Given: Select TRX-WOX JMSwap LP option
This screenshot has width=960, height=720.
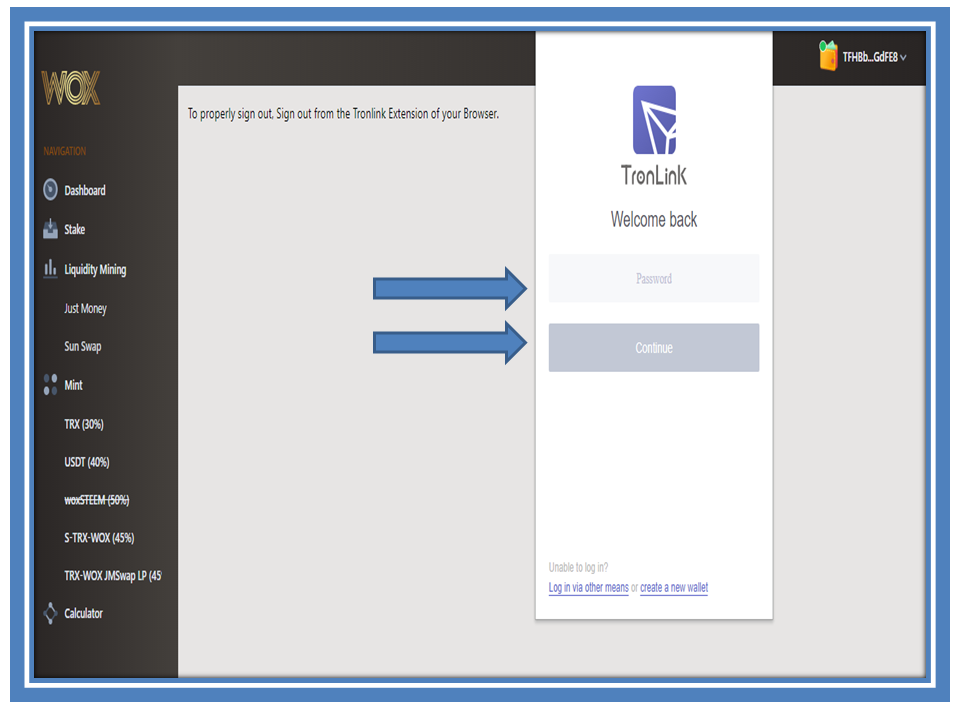Looking at the screenshot, I should click(113, 576).
